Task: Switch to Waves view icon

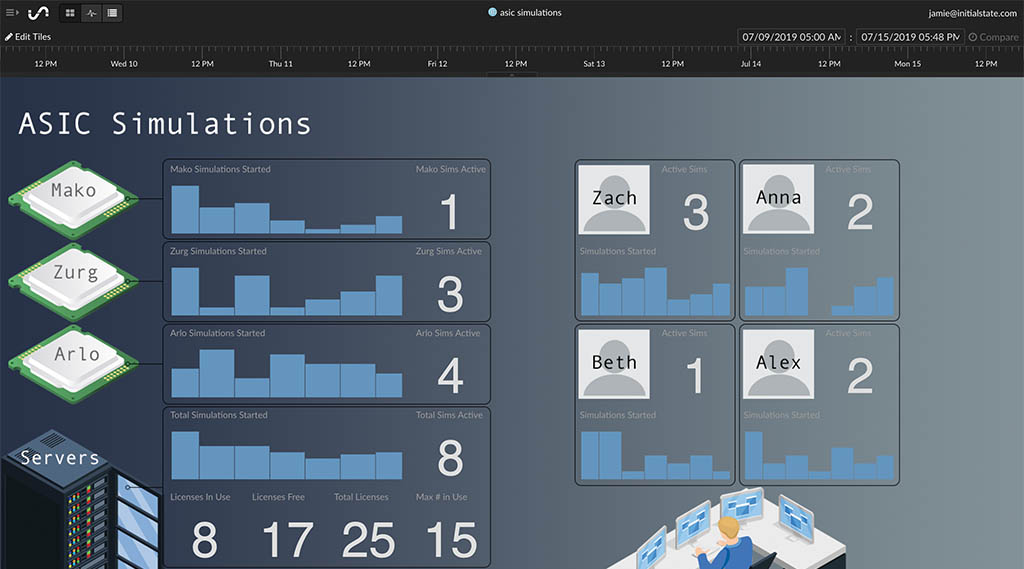Action: [x=91, y=13]
